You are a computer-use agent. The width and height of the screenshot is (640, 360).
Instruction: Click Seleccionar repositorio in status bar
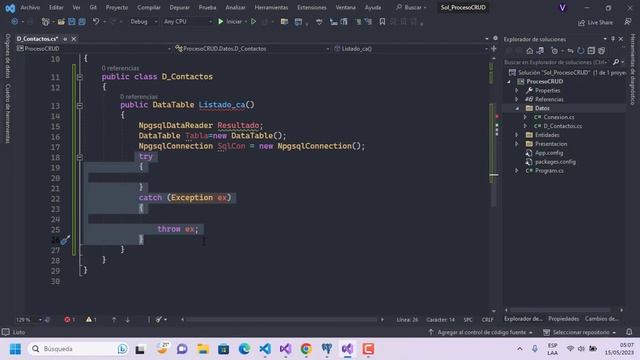580,332
